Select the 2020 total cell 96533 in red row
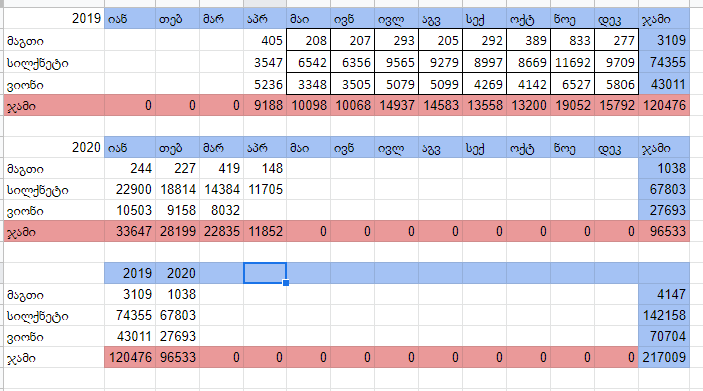Viewport: 703px width, 391px height. click(664, 231)
